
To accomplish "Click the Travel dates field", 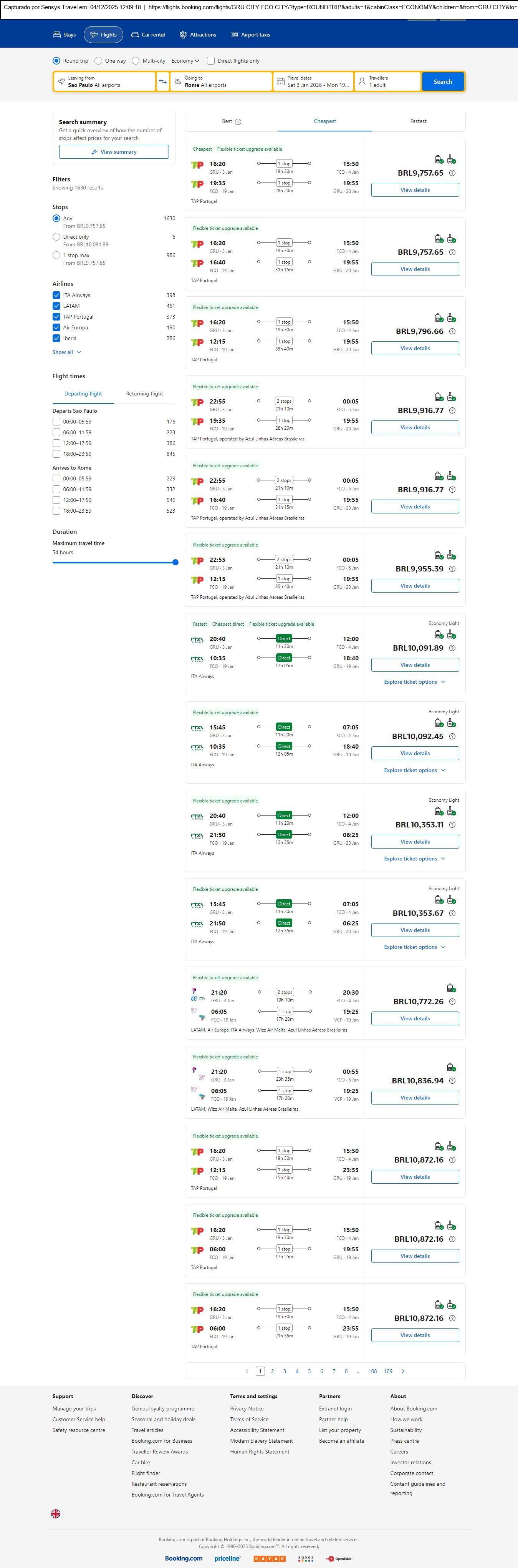I will [313, 81].
